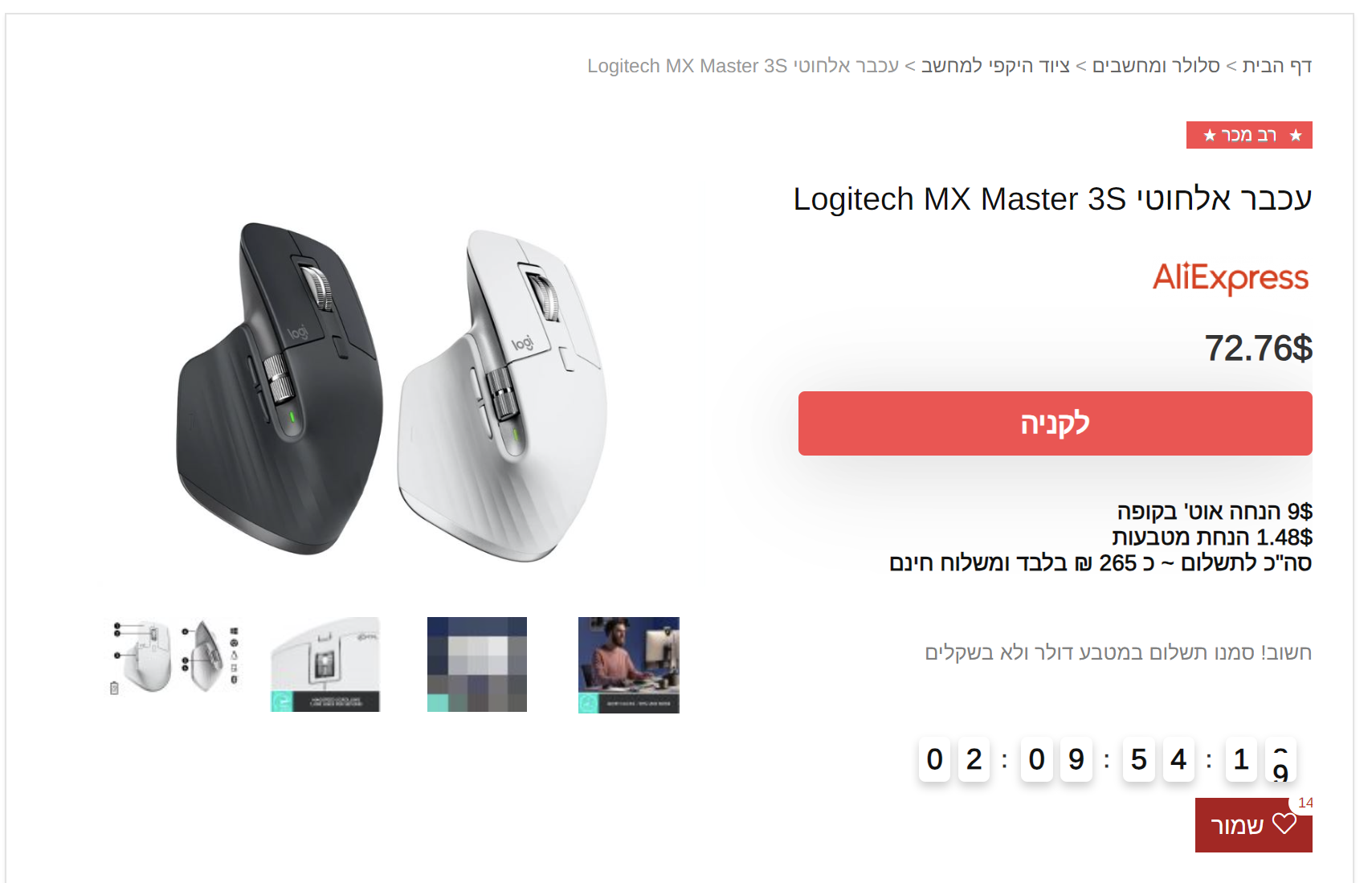This screenshot has width=1372, height=883.
Task: Click the 72.76$ price
Action: pyautogui.click(x=1259, y=348)
